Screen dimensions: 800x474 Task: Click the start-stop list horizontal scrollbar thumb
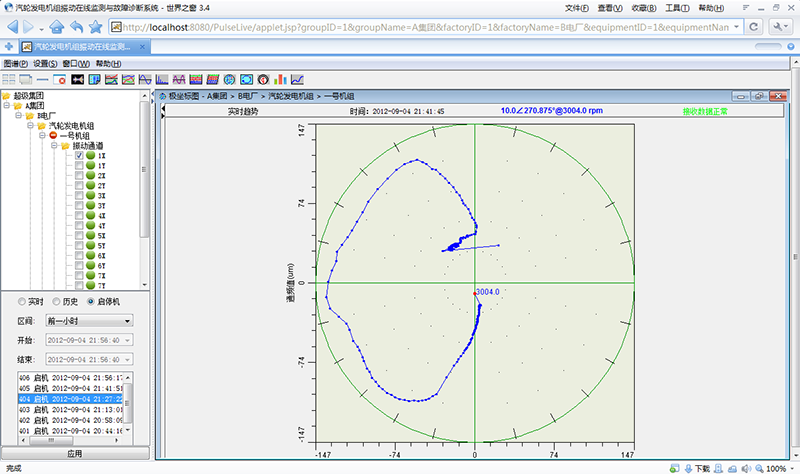51,440
